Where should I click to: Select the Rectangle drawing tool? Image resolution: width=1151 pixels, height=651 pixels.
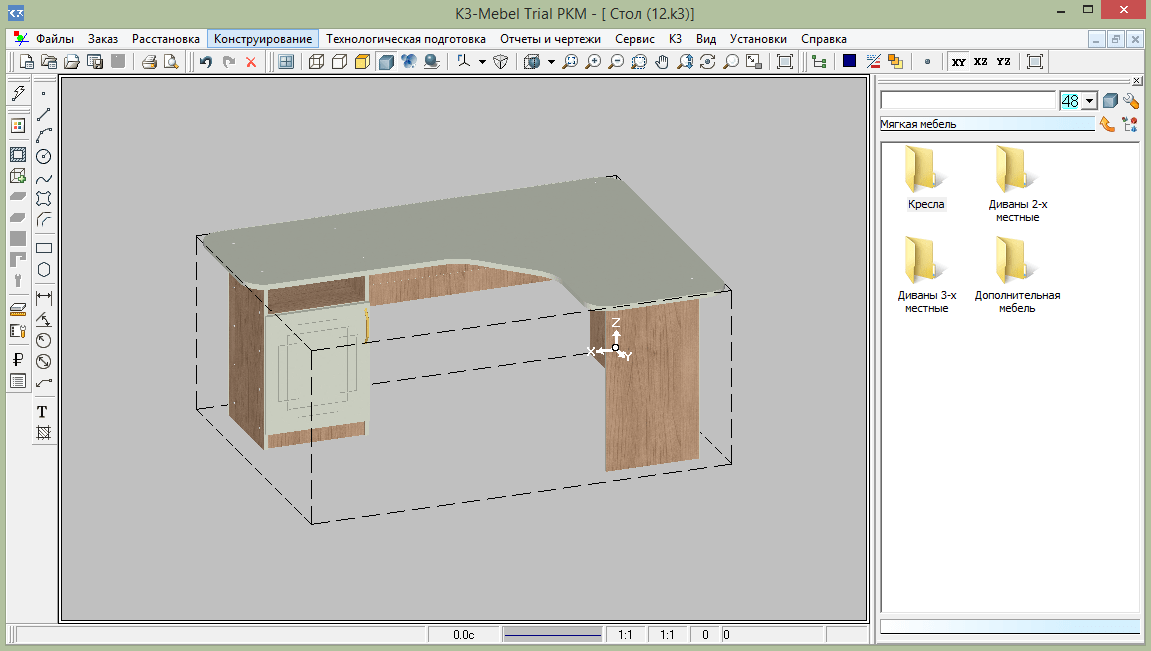click(x=44, y=248)
